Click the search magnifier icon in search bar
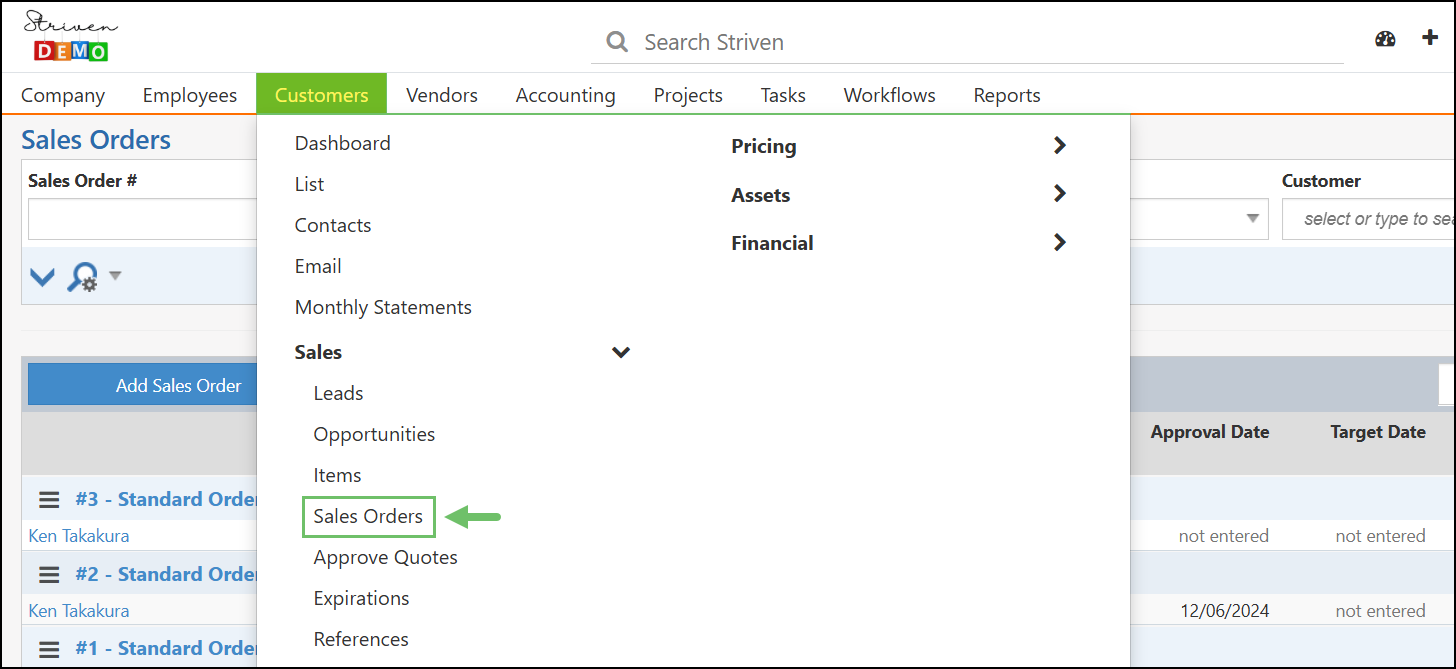Image resolution: width=1456 pixels, height=669 pixels. pyautogui.click(x=618, y=42)
